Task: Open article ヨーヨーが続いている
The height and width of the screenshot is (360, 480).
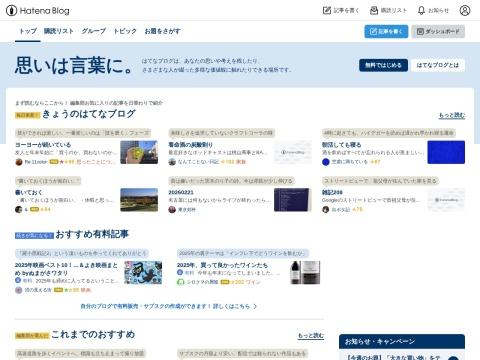Action: tap(43, 145)
